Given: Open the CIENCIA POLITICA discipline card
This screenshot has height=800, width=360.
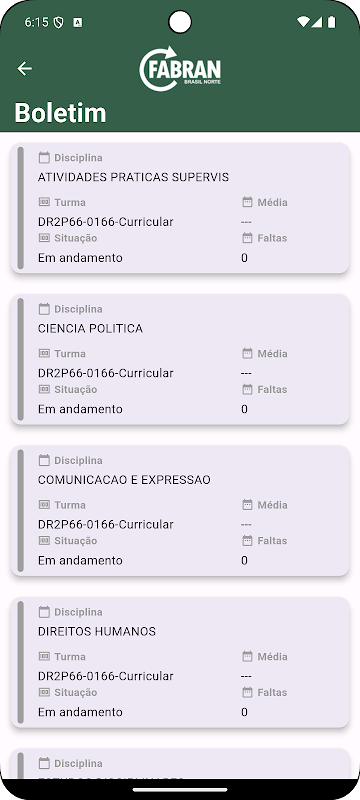Looking at the screenshot, I should (180, 359).
